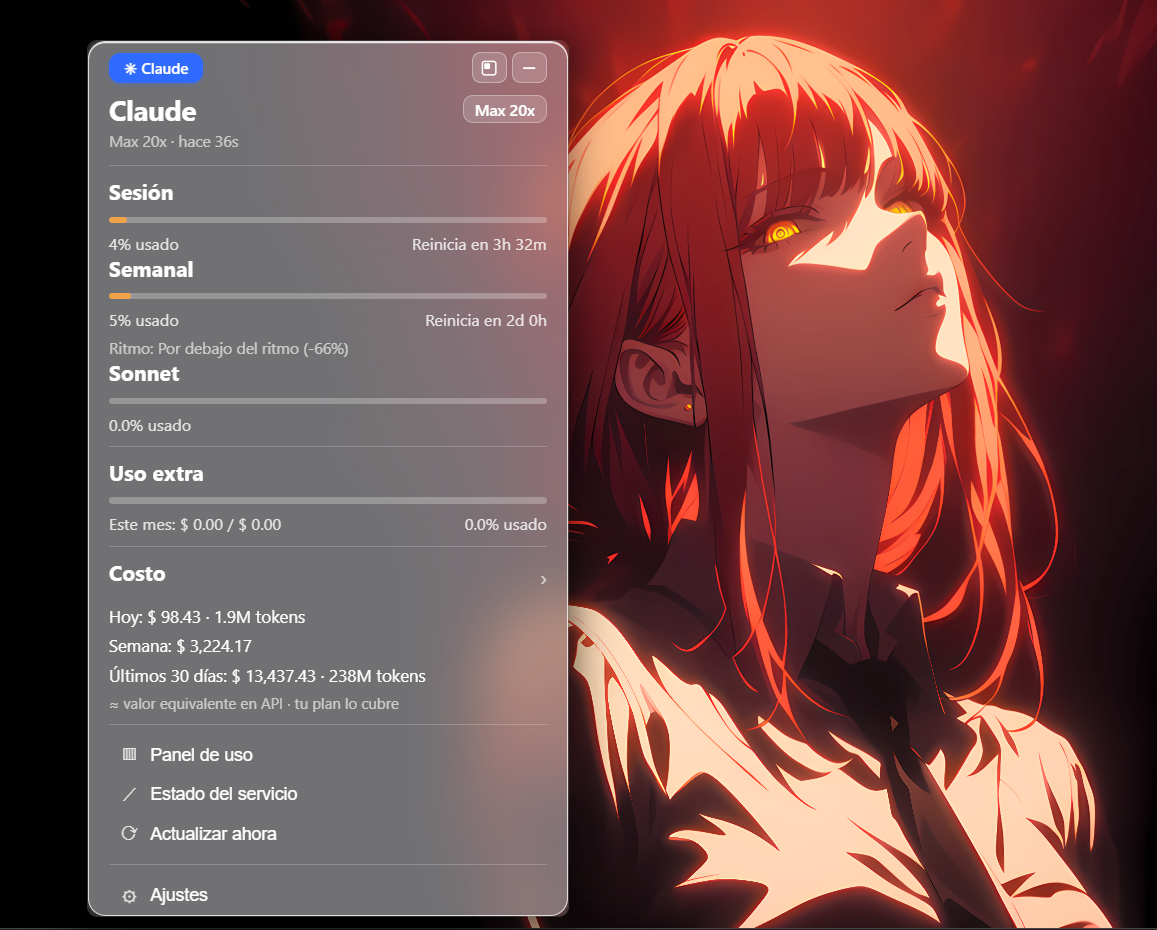Click the Estado del servicio slash icon

click(129, 794)
